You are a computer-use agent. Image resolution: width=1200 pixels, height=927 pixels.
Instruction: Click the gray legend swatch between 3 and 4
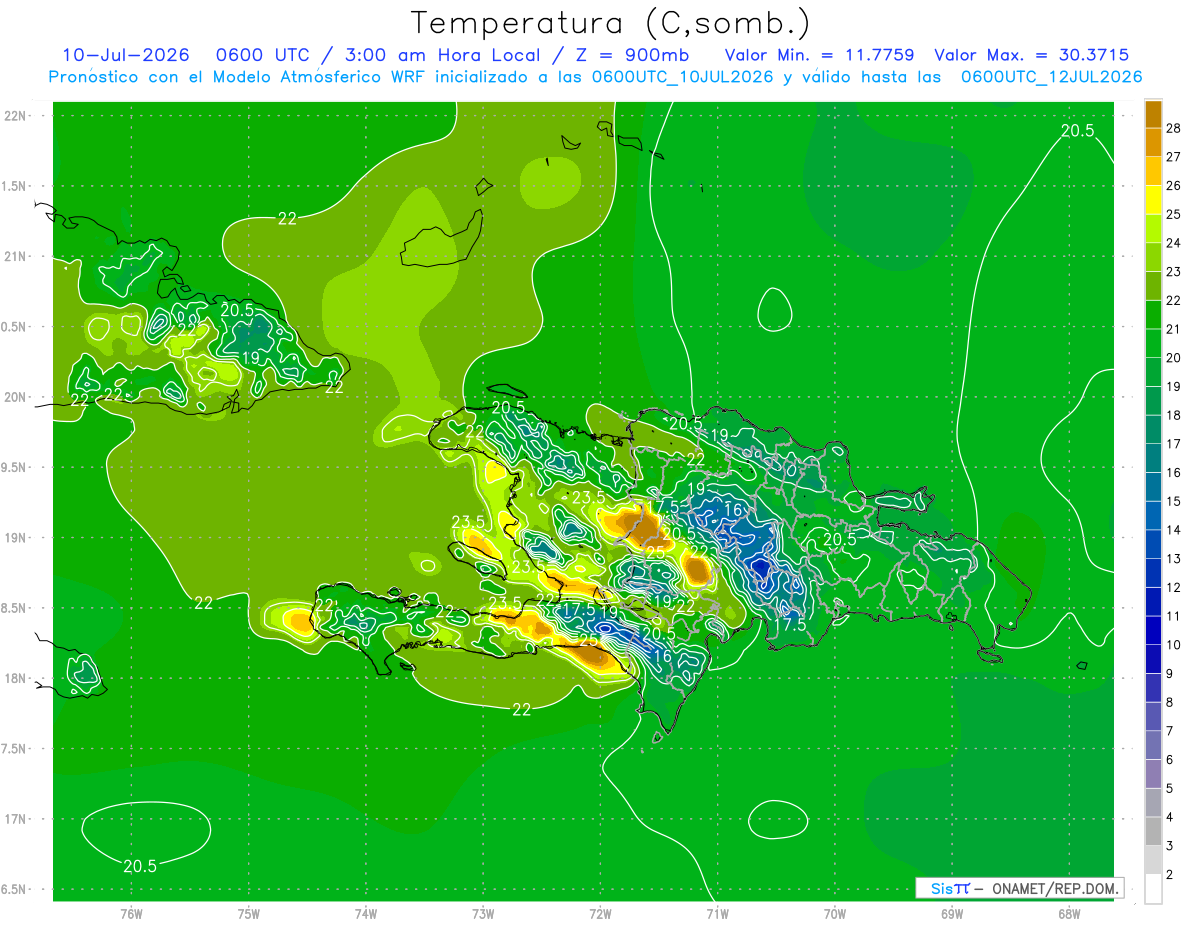1153,832
